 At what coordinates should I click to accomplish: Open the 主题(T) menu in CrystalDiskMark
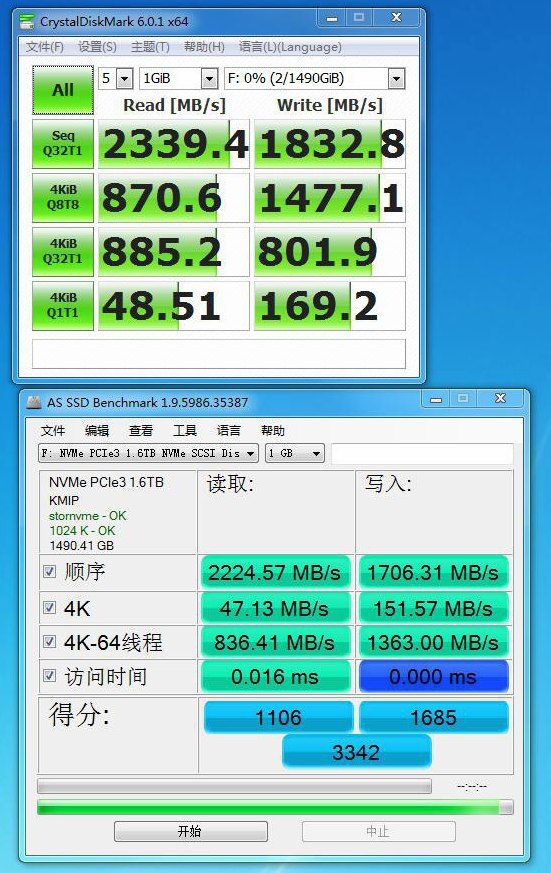click(x=150, y=47)
